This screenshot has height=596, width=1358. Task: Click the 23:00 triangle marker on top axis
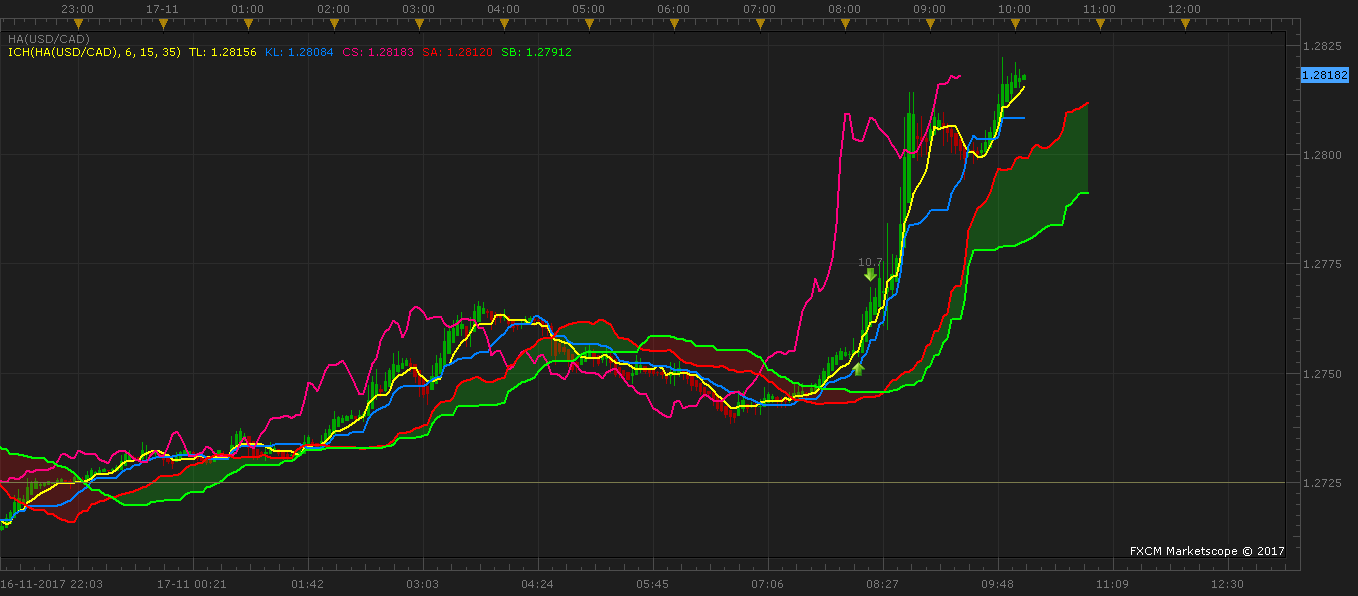tap(78, 23)
